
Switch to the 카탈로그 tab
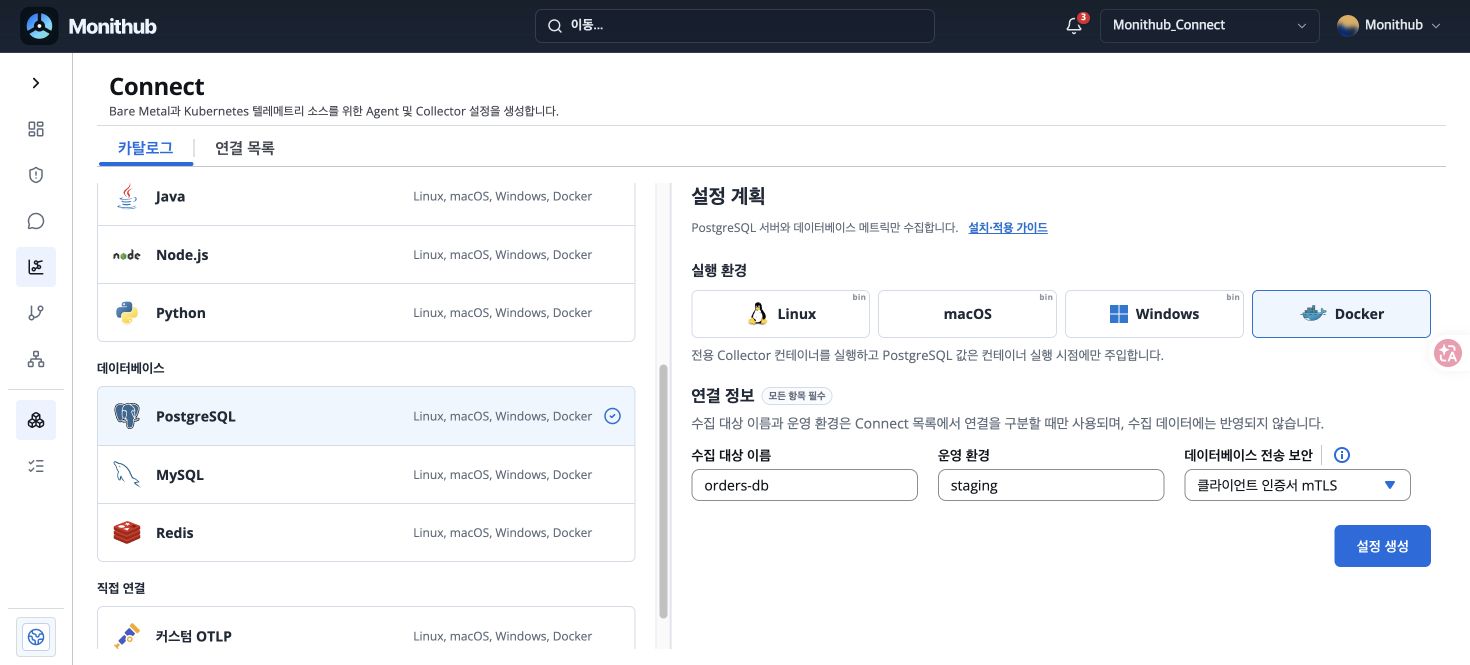point(145,148)
